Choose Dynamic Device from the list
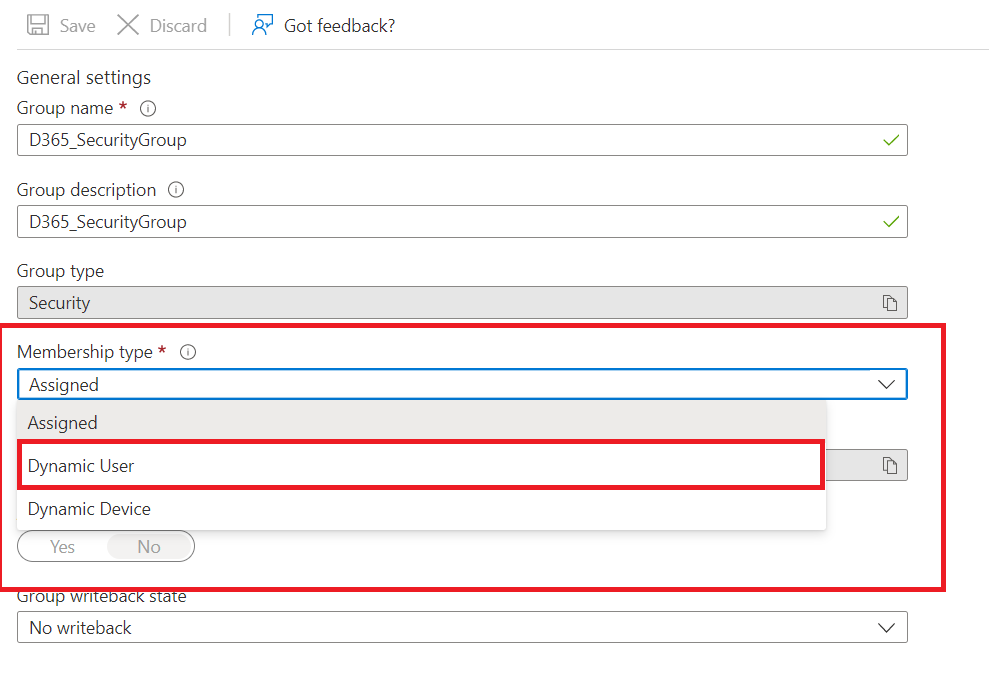 pos(89,509)
